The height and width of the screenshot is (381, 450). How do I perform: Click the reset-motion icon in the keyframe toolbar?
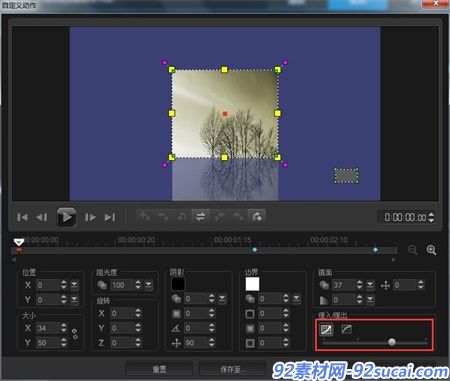256,217
